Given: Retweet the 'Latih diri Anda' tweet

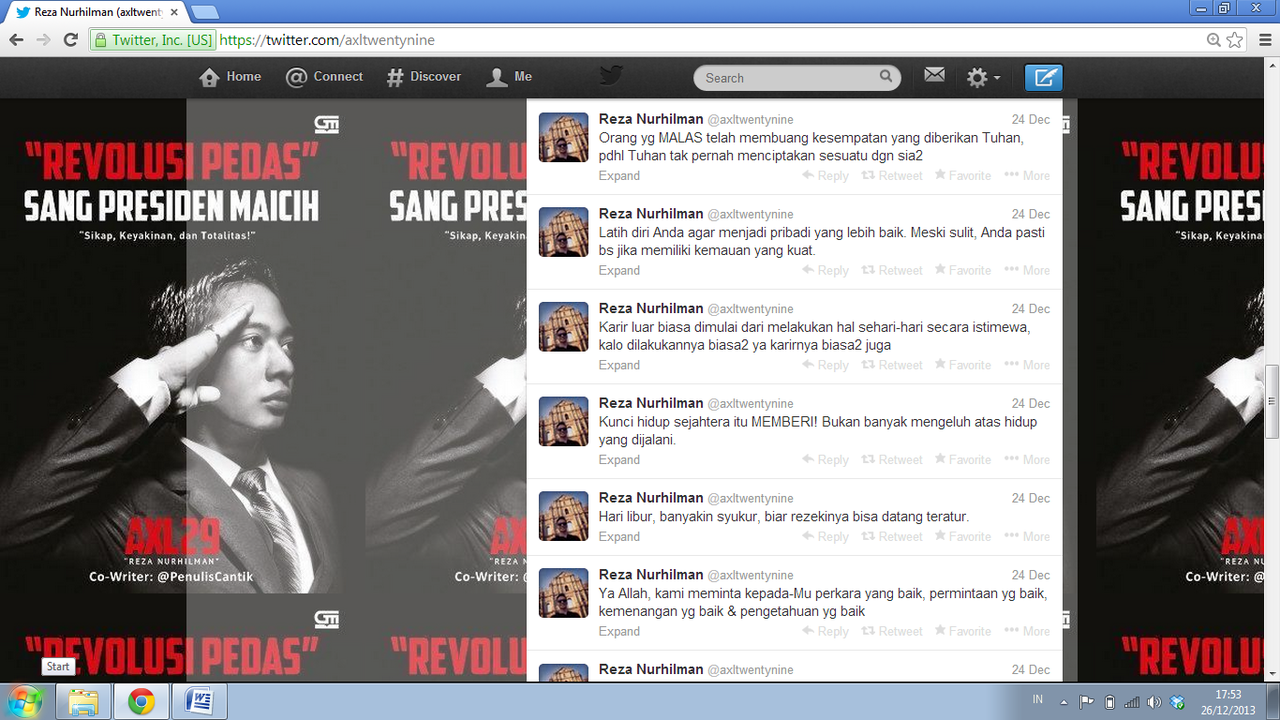Looking at the screenshot, I should (892, 271).
